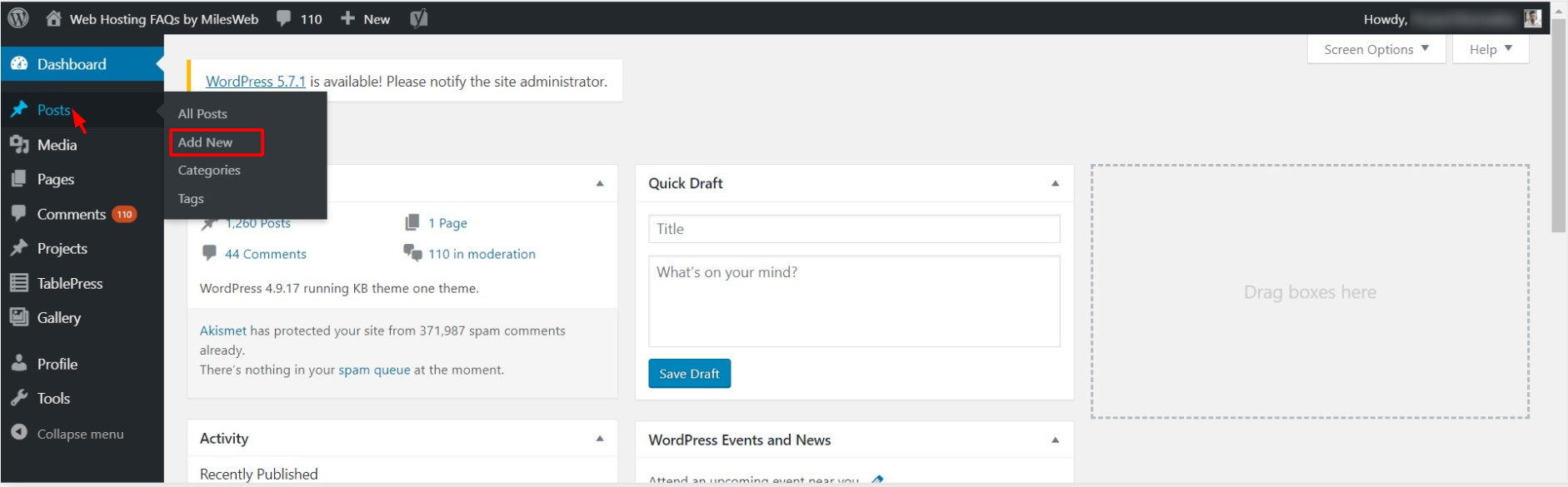Collapse the Quick Draft panel
Image resolution: width=1568 pixels, height=487 pixels.
(x=1056, y=183)
